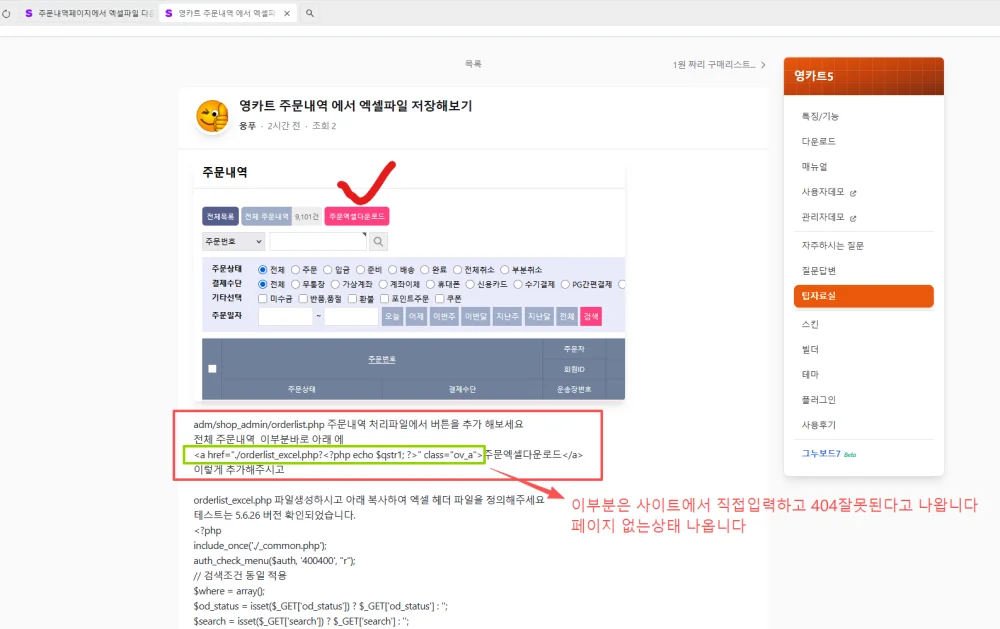Open external link icon next to 관리자데모
1000x629 pixels.
[853, 218]
